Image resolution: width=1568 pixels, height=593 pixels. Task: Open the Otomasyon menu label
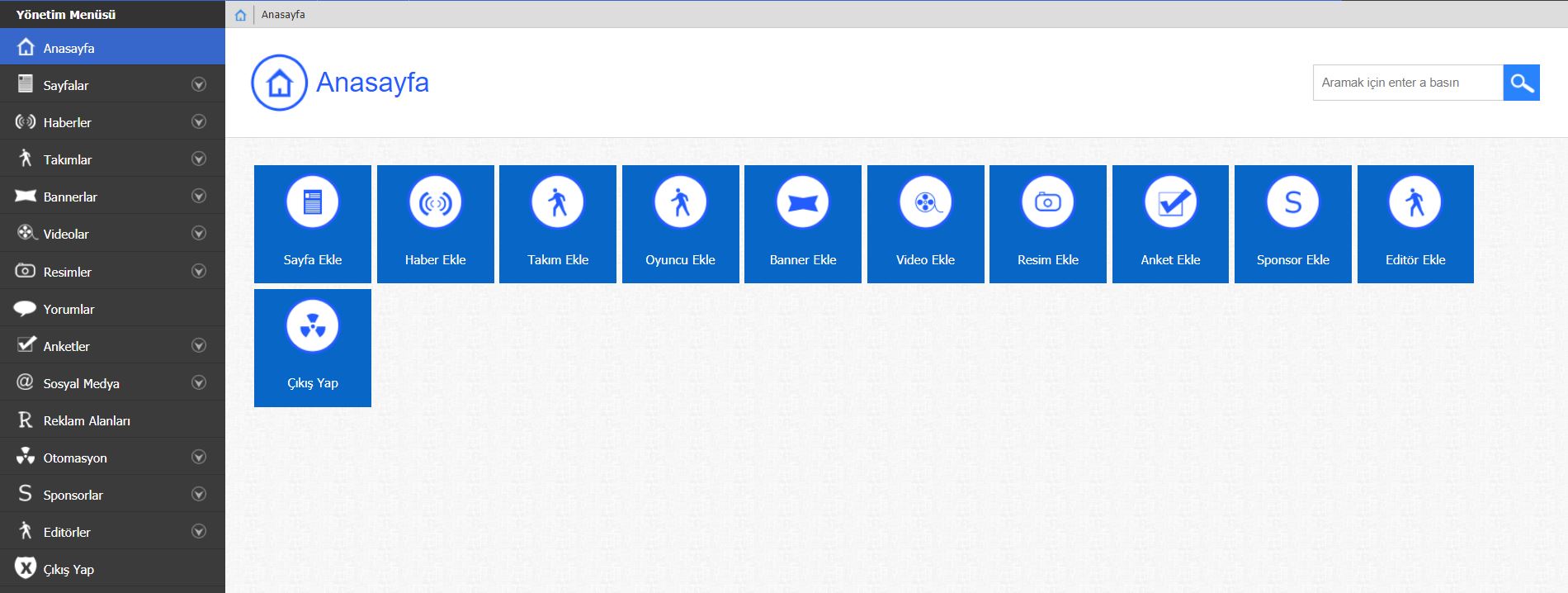coord(75,458)
